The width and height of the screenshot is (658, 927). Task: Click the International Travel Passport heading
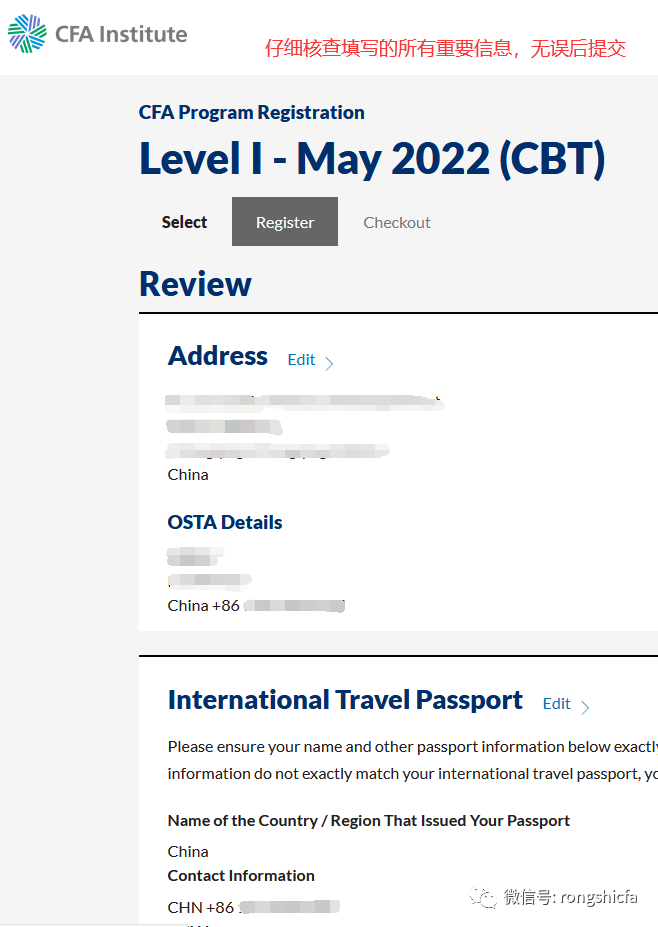tap(345, 700)
